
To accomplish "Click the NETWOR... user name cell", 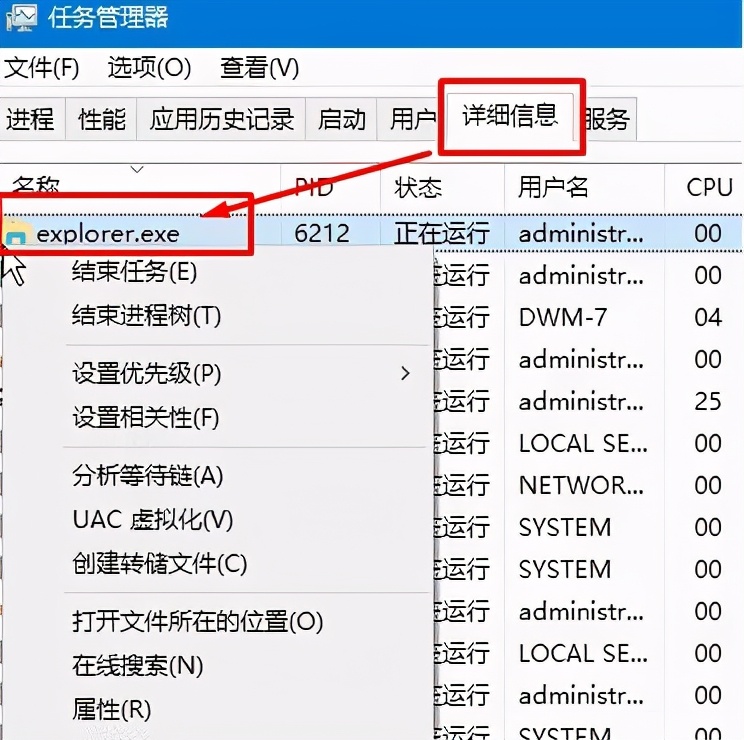I will click(581, 485).
